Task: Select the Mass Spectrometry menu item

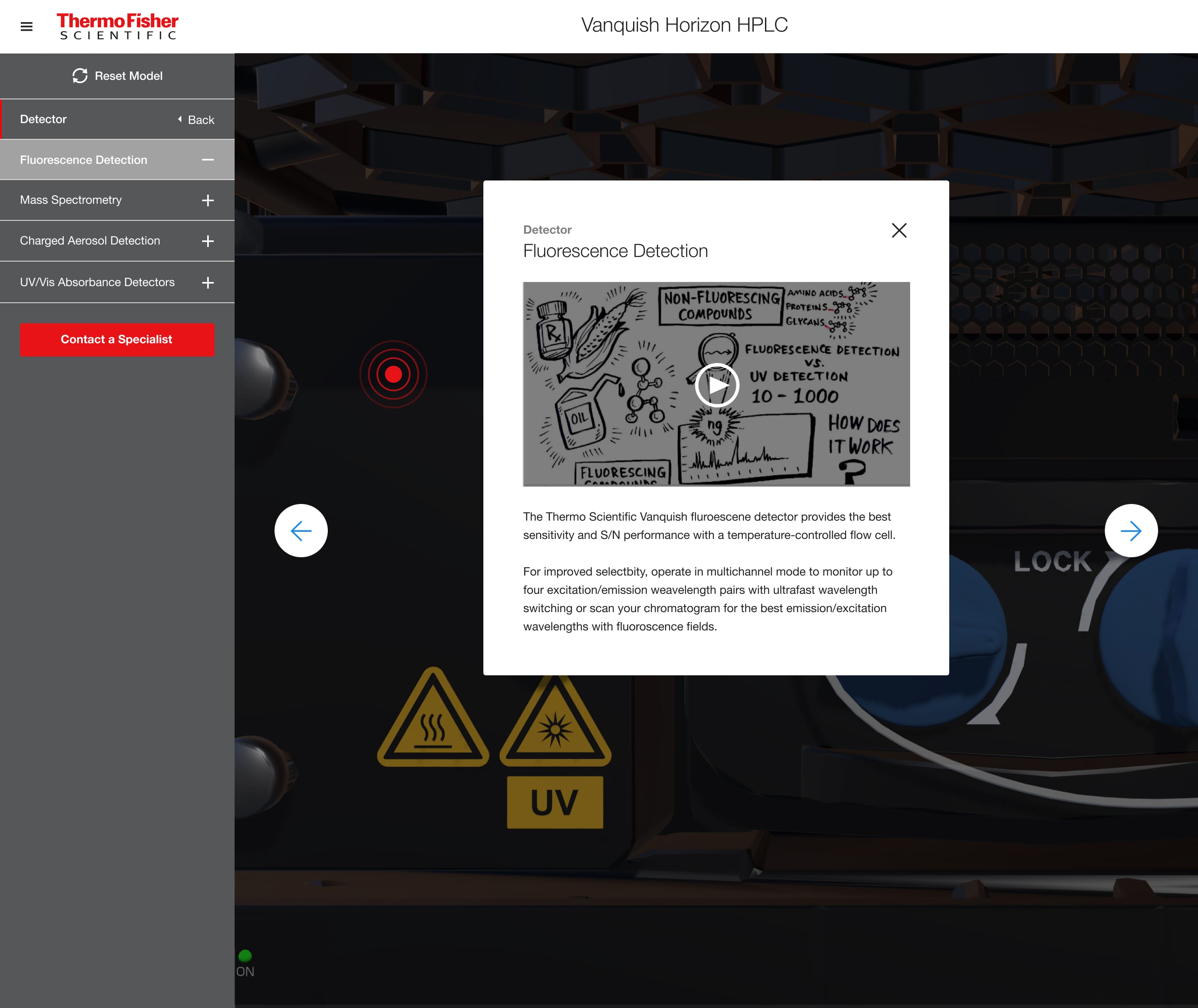Action: (x=117, y=200)
